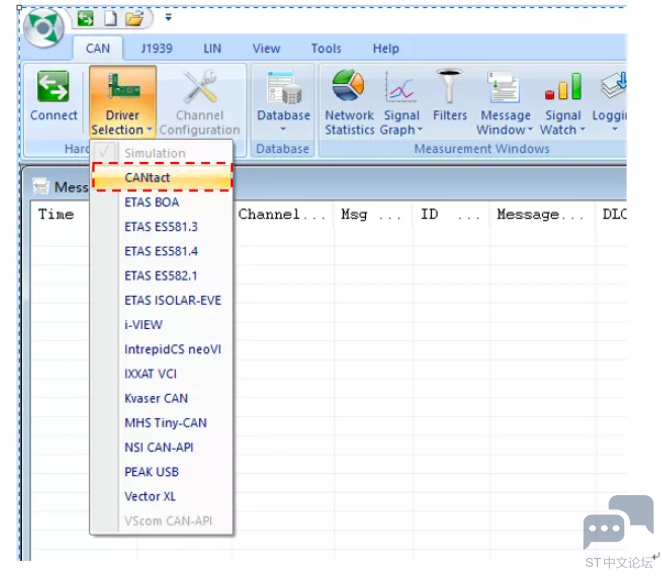
Task: Select CANtact from the driver list
Action: point(162,177)
